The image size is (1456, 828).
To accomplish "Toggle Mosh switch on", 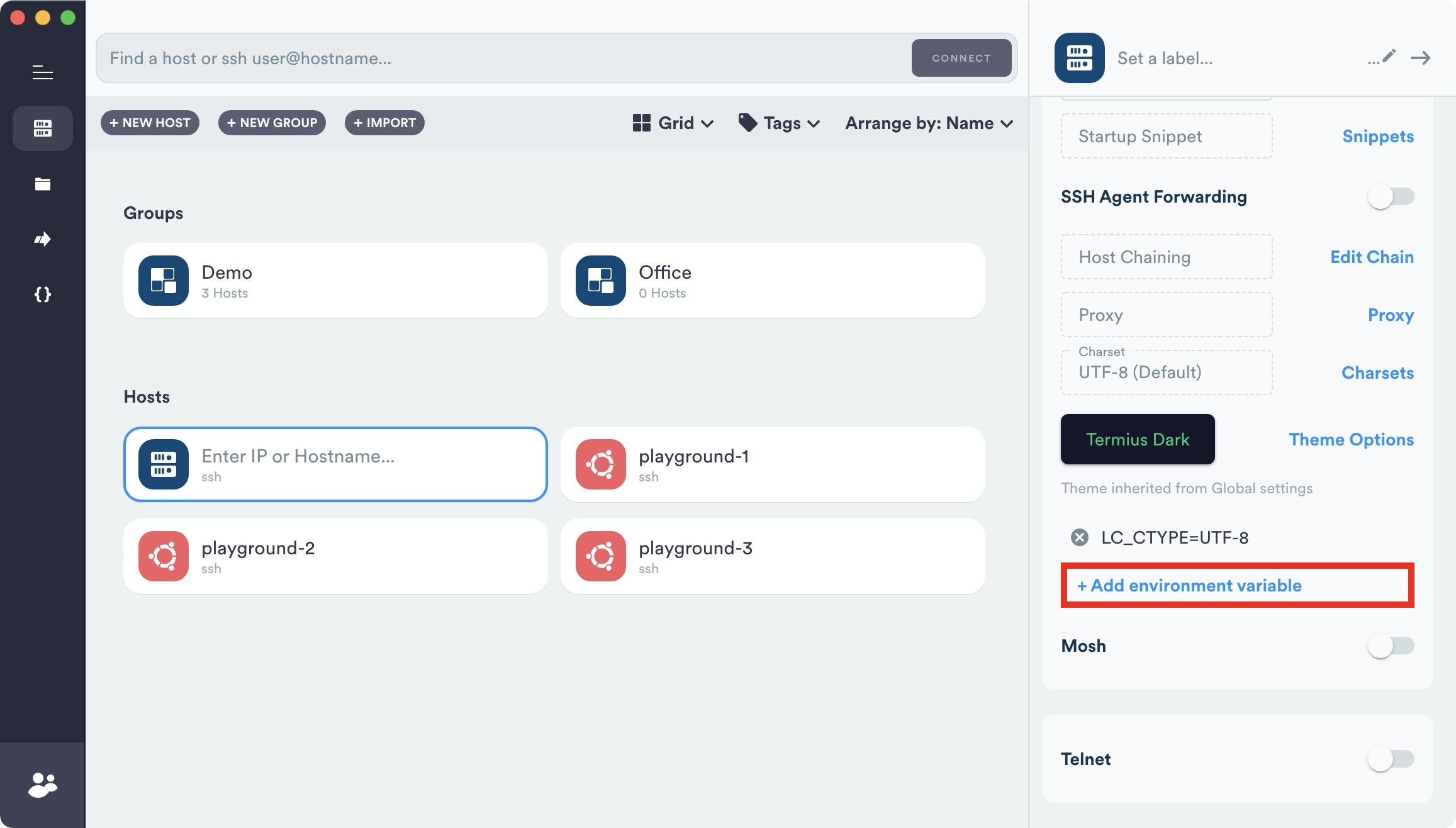I will pyautogui.click(x=1391, y=645).
